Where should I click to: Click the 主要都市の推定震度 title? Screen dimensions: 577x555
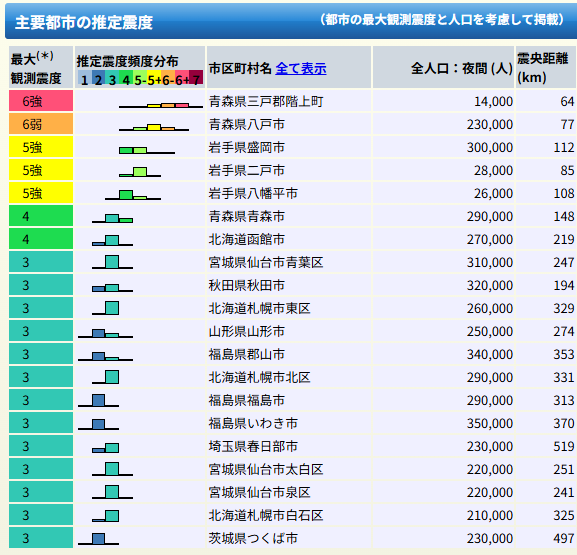coord(84,22)
